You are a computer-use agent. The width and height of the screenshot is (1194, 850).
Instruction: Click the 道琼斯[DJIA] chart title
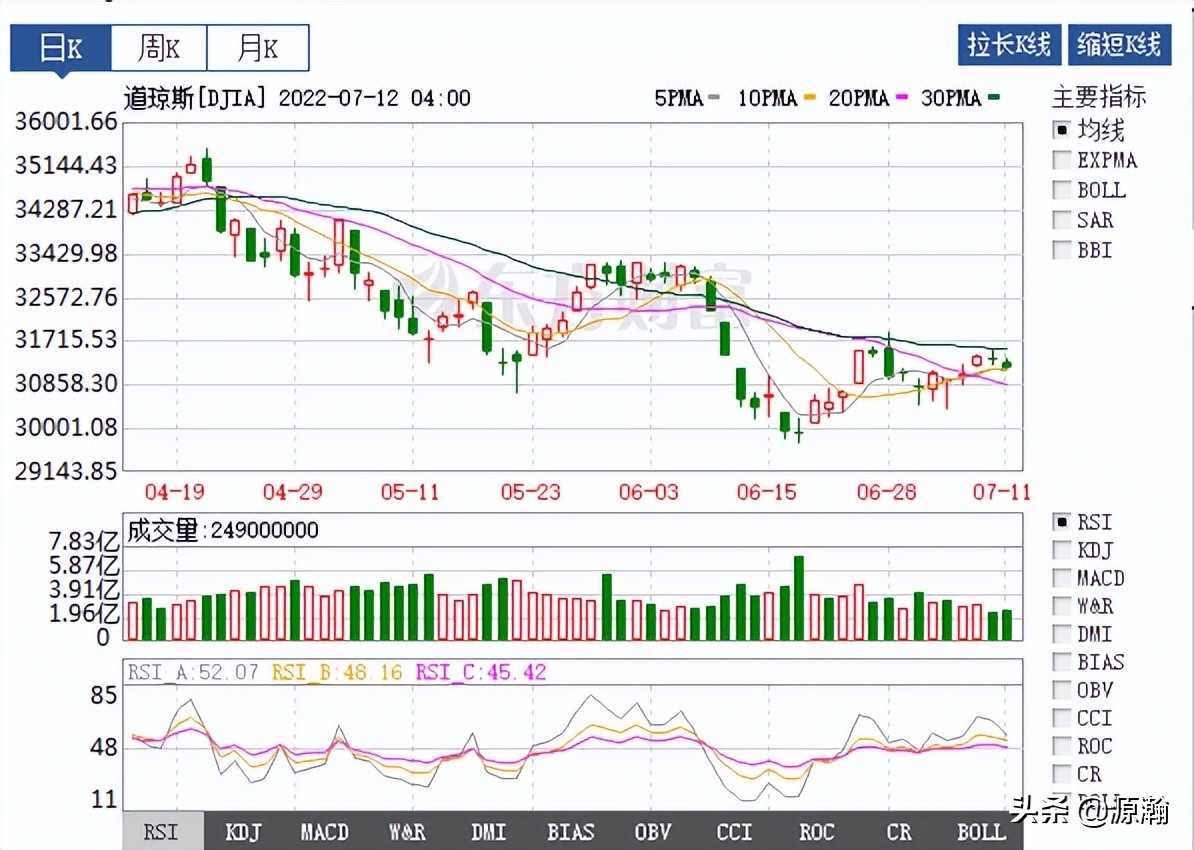(x=196, y=97)
